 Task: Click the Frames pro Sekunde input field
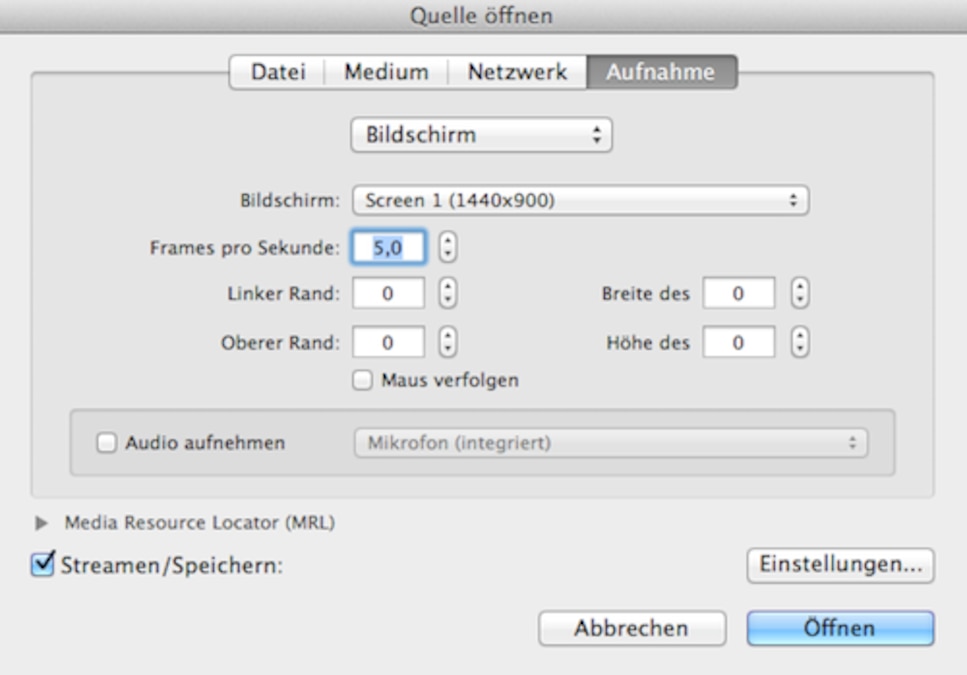point(388,246)
